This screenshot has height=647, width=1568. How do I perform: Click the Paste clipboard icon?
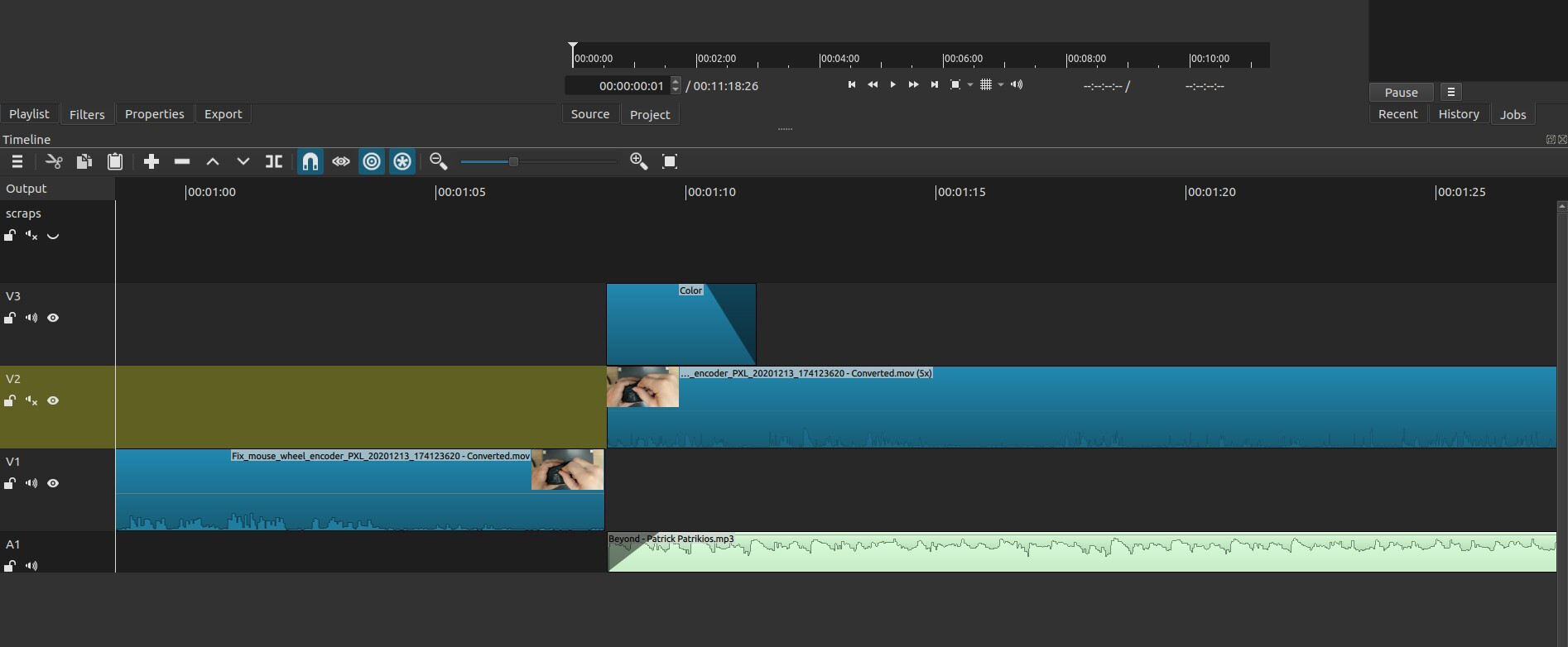(115, 161)
